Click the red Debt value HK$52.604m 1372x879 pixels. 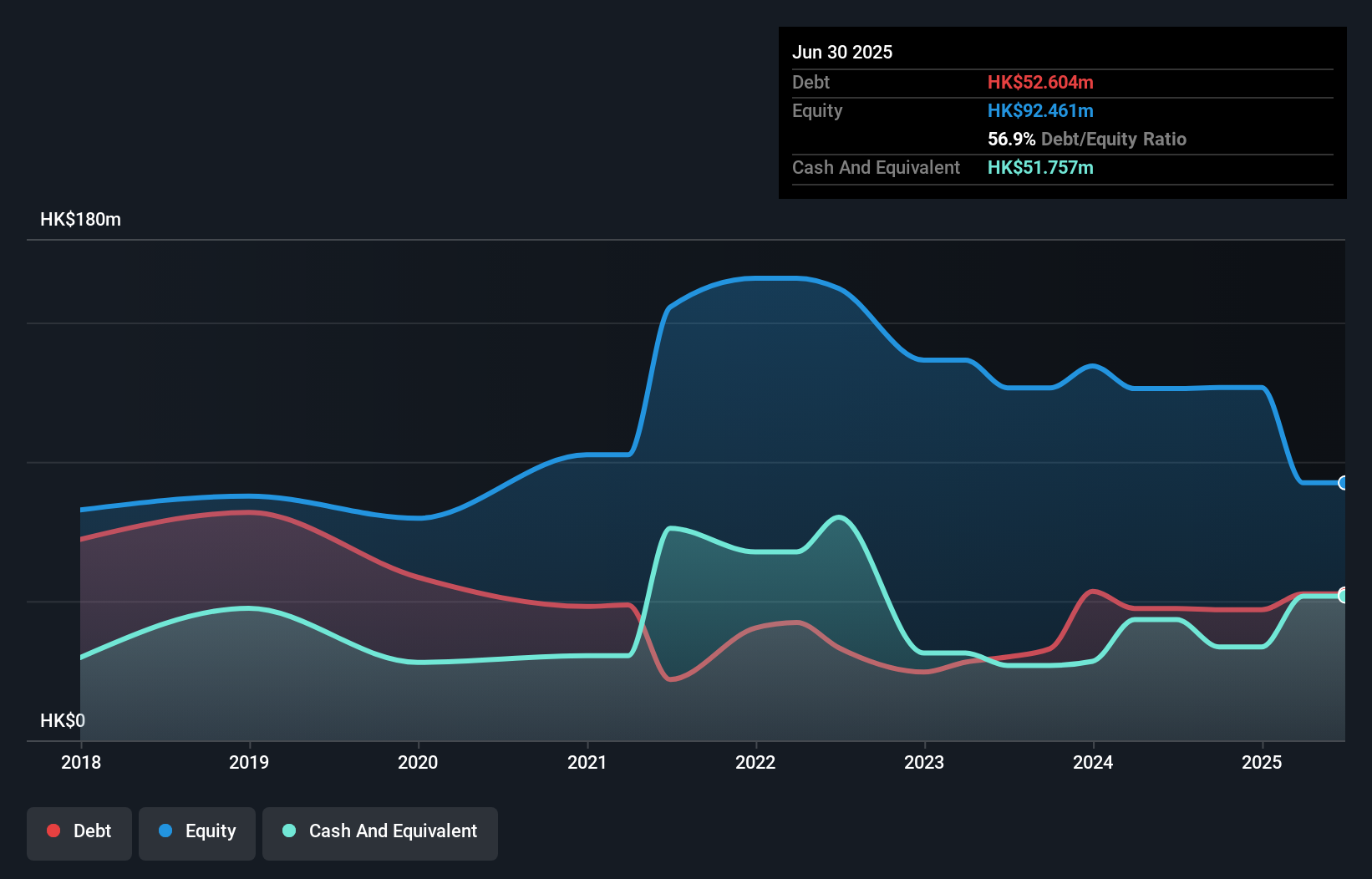(x=1040, y=82)
